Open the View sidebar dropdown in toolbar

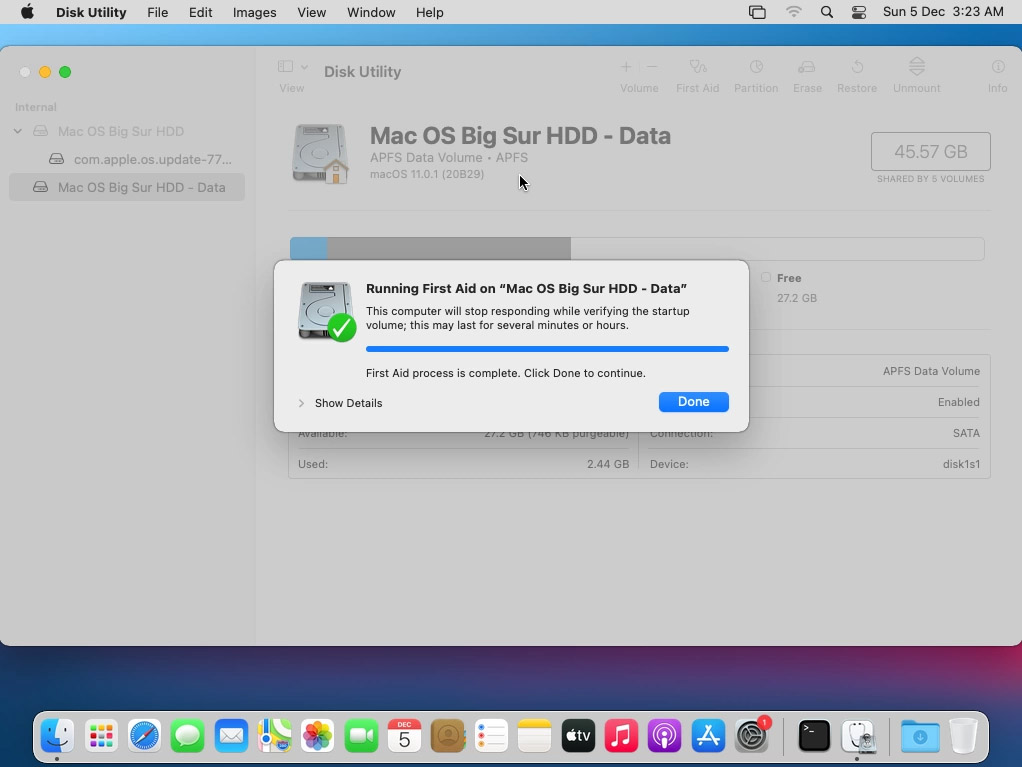pos(293,67)
